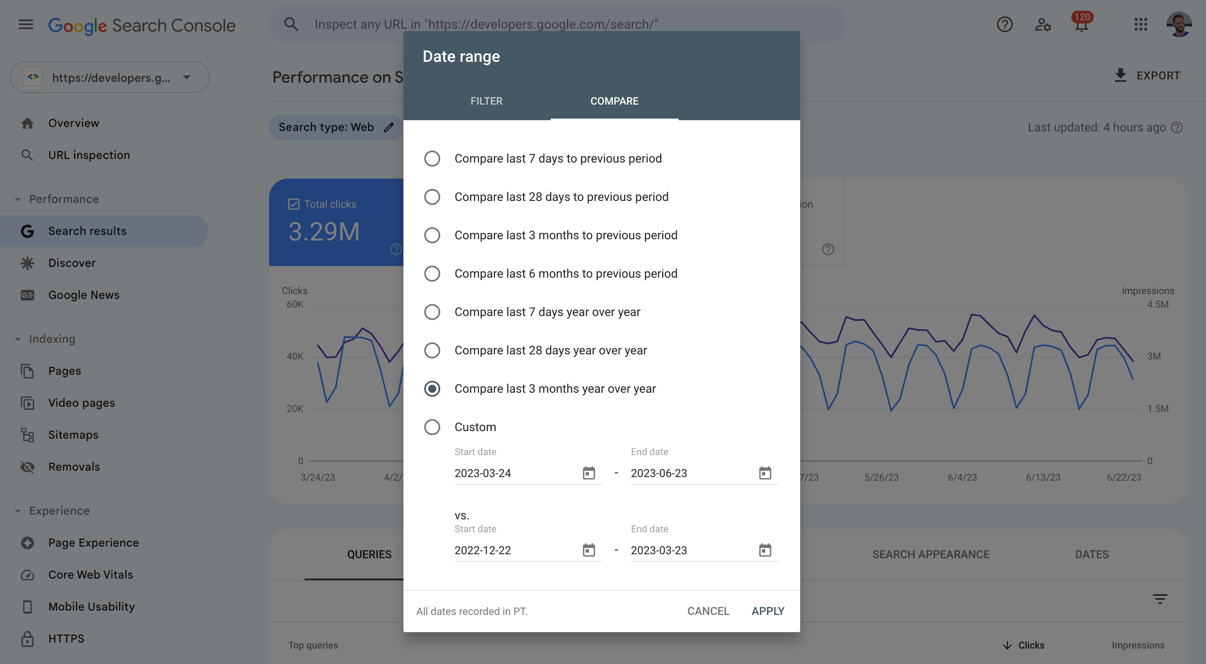The width and height of the screenshot is (1206, 664).
Task: Open the Help icon in the top bar
Action: 1004,24
